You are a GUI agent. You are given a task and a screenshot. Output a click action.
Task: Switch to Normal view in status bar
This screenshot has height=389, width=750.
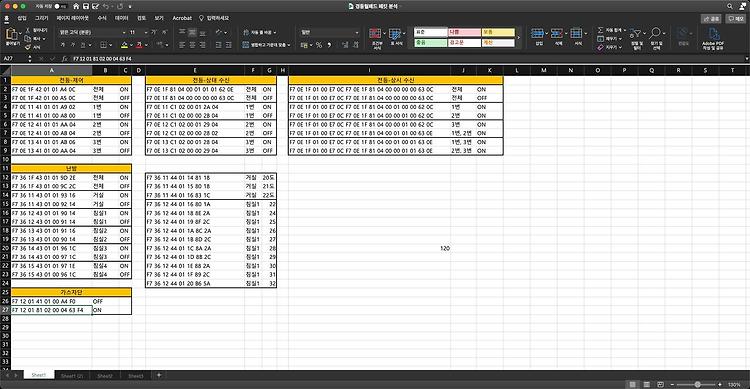tap(632, 384)
